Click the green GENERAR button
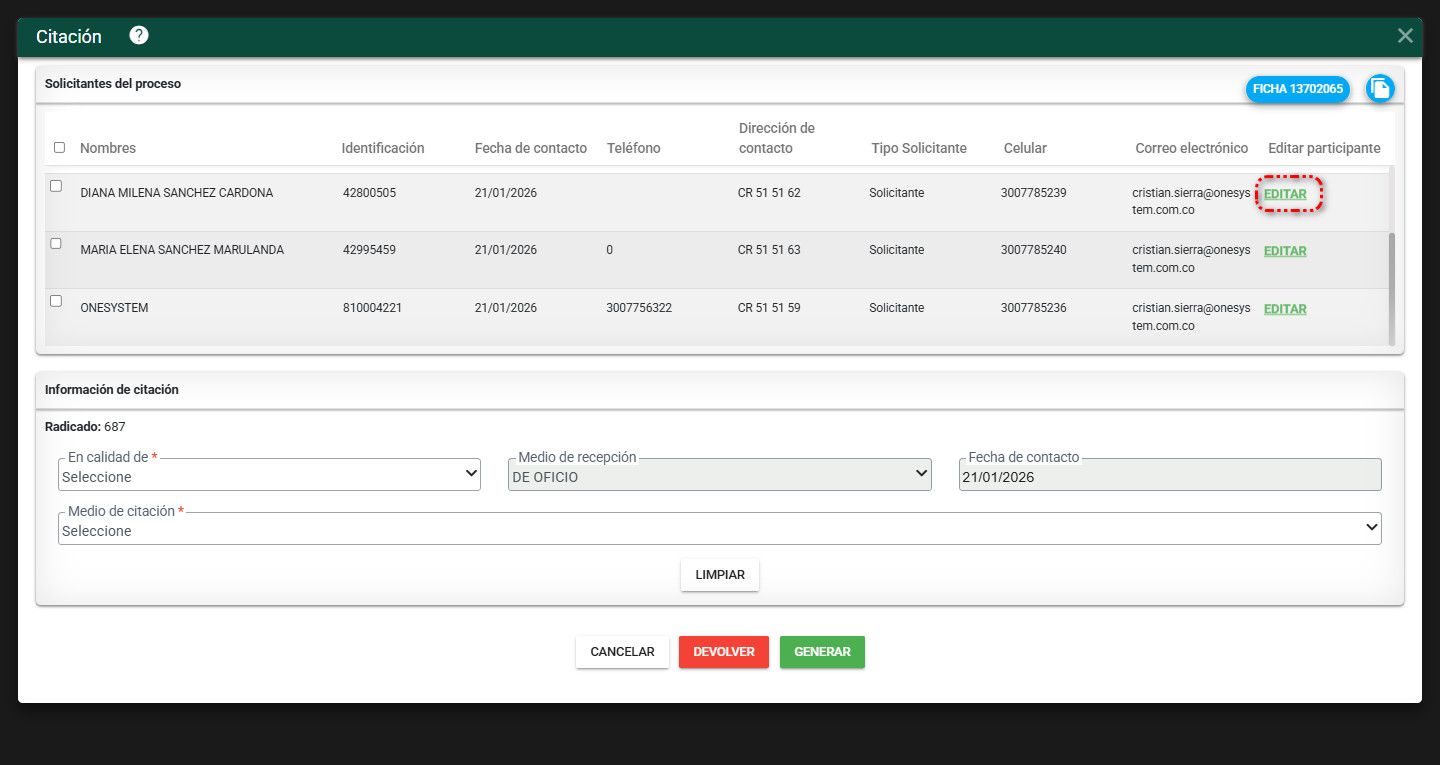The image size is (1440, 765). click(x=822, y=652)
